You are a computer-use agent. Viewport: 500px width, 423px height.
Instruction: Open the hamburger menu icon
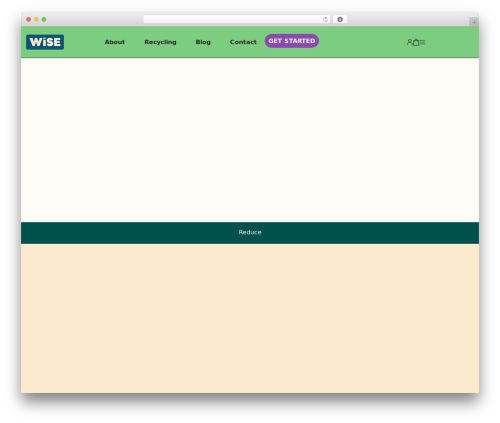(x=422, y=42)
